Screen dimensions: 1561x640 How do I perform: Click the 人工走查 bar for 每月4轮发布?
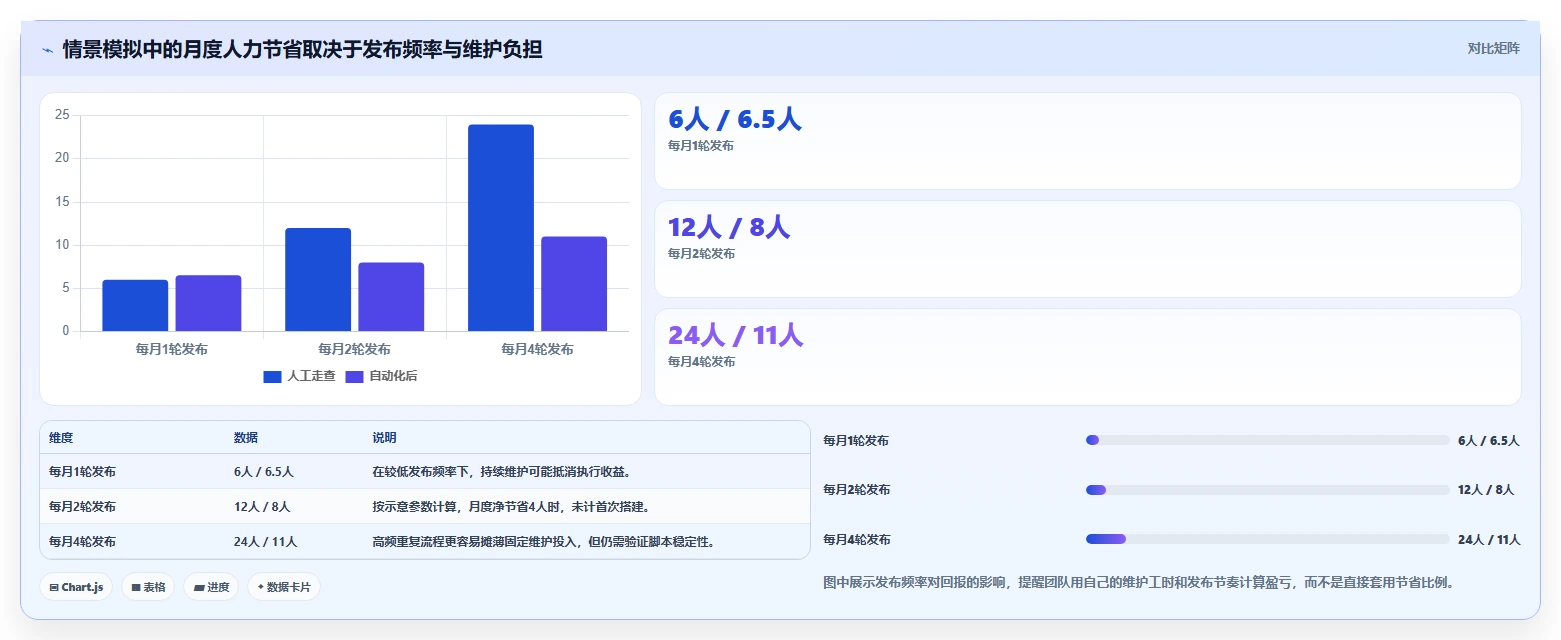(501, 228)
